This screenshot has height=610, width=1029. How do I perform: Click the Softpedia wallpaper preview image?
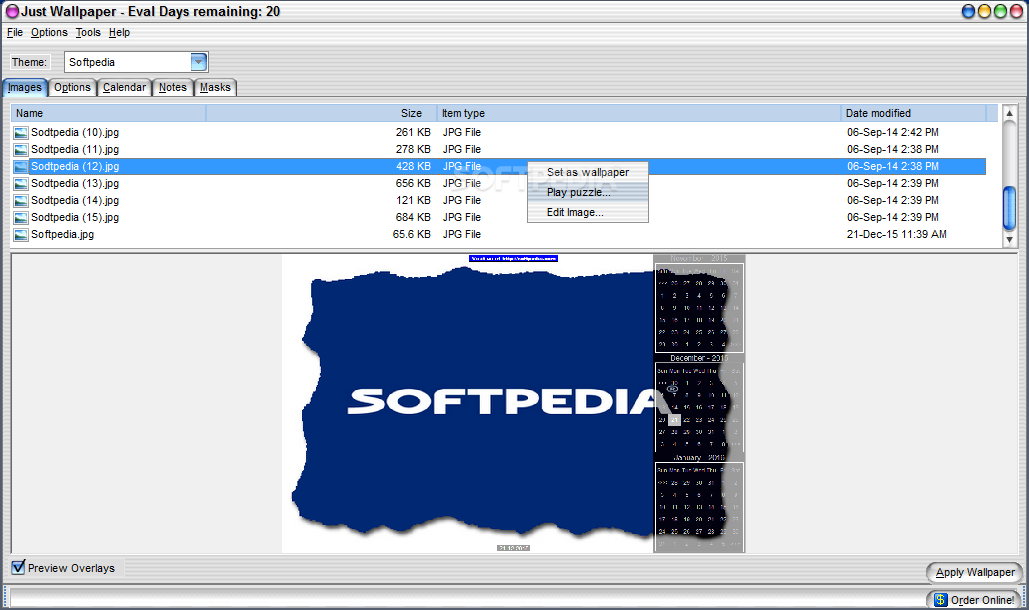pyautogui.click(x=513, y=403)
